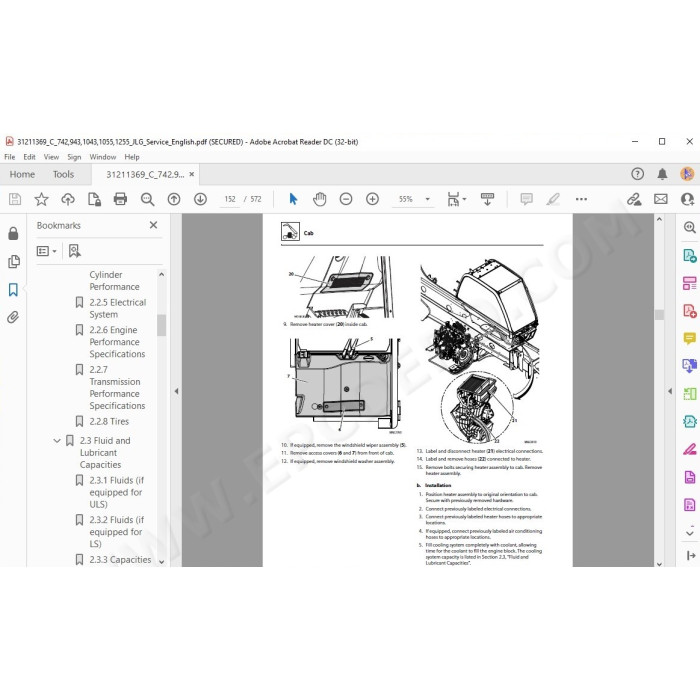Toggle the Bookmarks panel icon
700x700 pixels.
coord(13,290)
